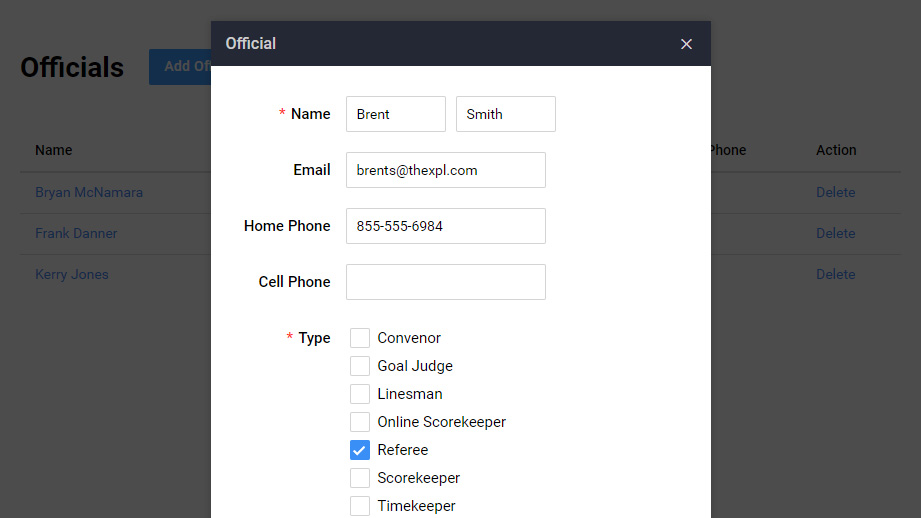Image resolution: width=921 pixels, height=518 pixels.
Task: Open the Kerry Jones official link
Action: [x=72, y=274]
